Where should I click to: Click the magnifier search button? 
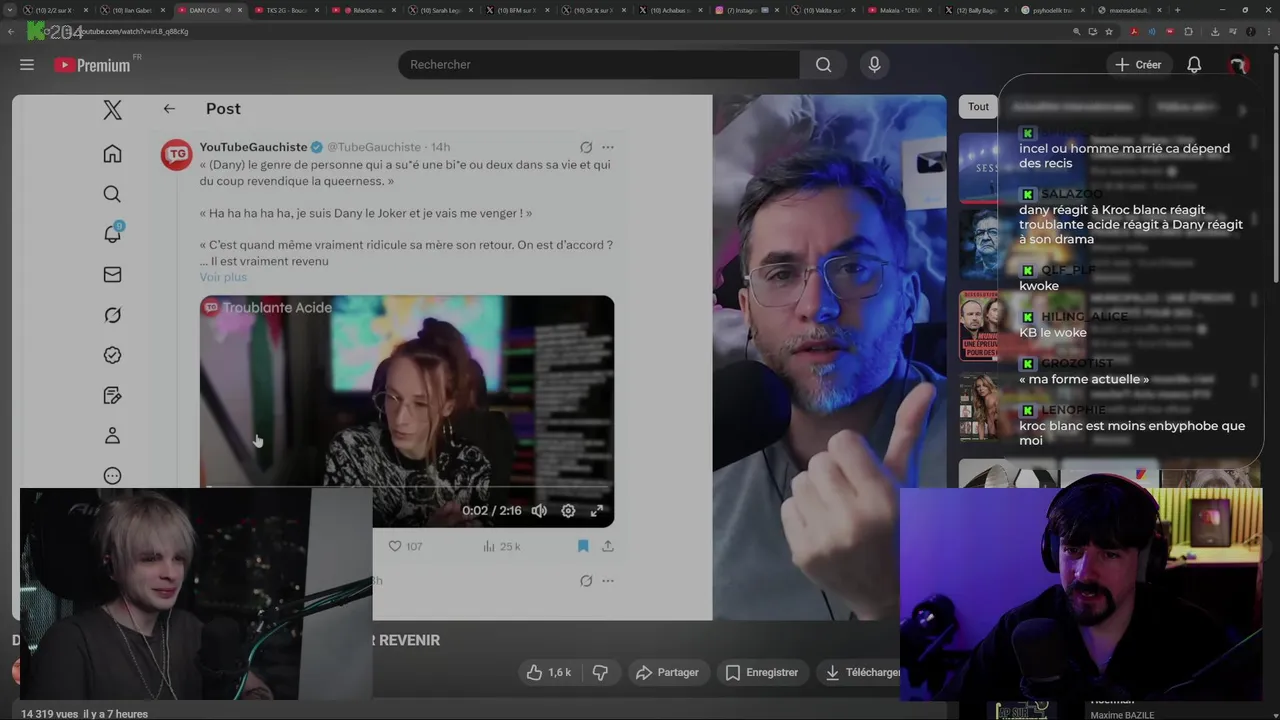[x=823, y=65]
